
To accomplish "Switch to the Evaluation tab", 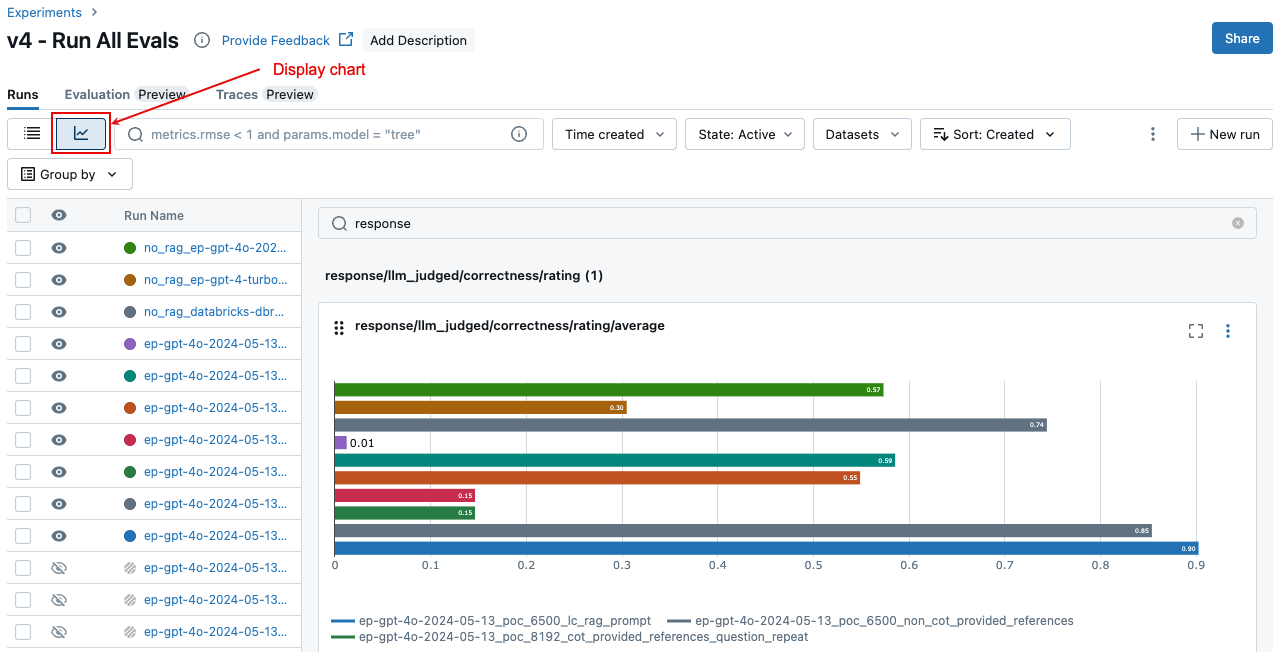I will (97, 94).
